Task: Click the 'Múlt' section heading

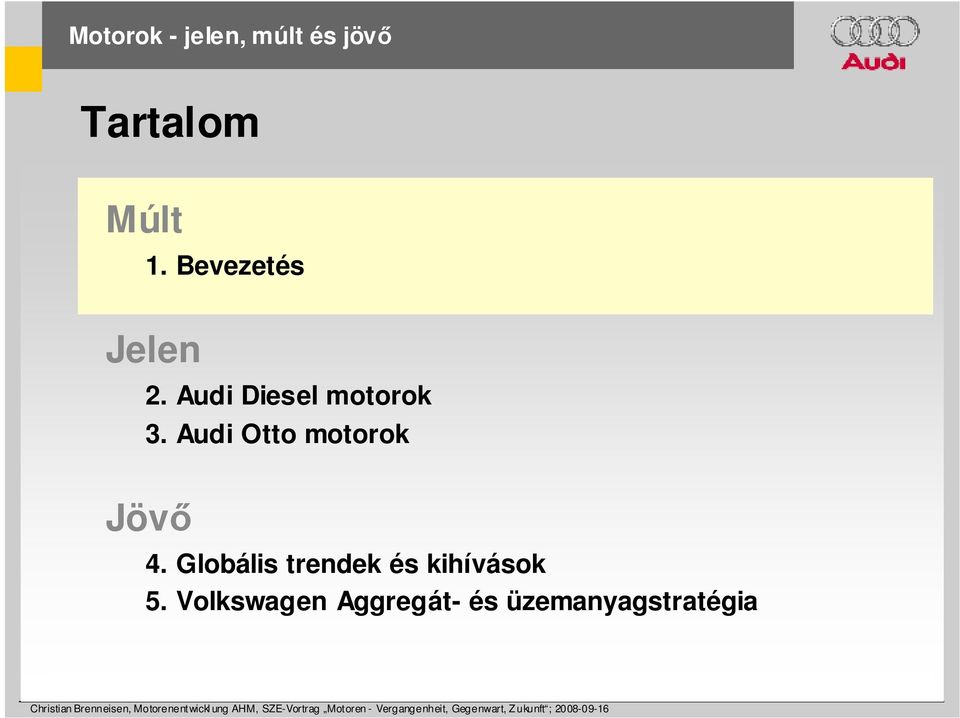Action: pos(144,219)
